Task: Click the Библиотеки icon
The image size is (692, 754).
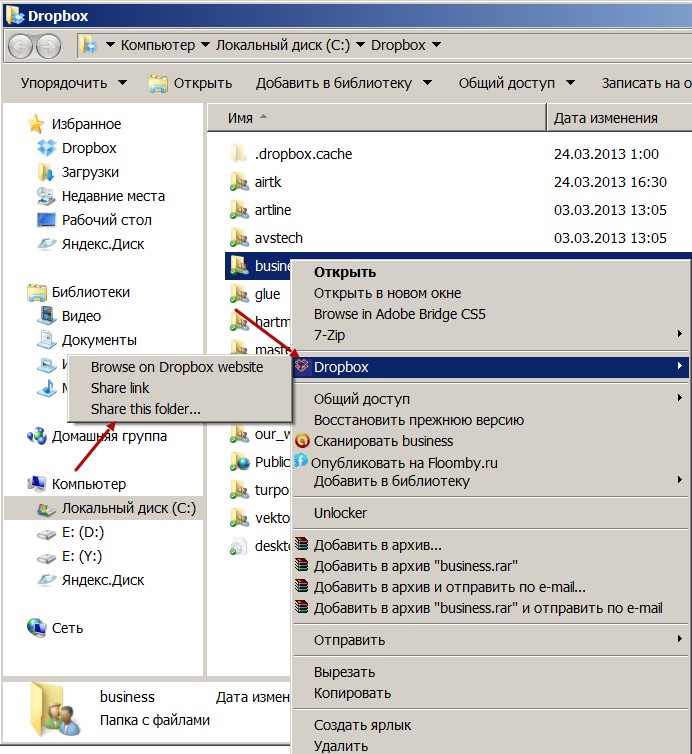Action: 37,292
